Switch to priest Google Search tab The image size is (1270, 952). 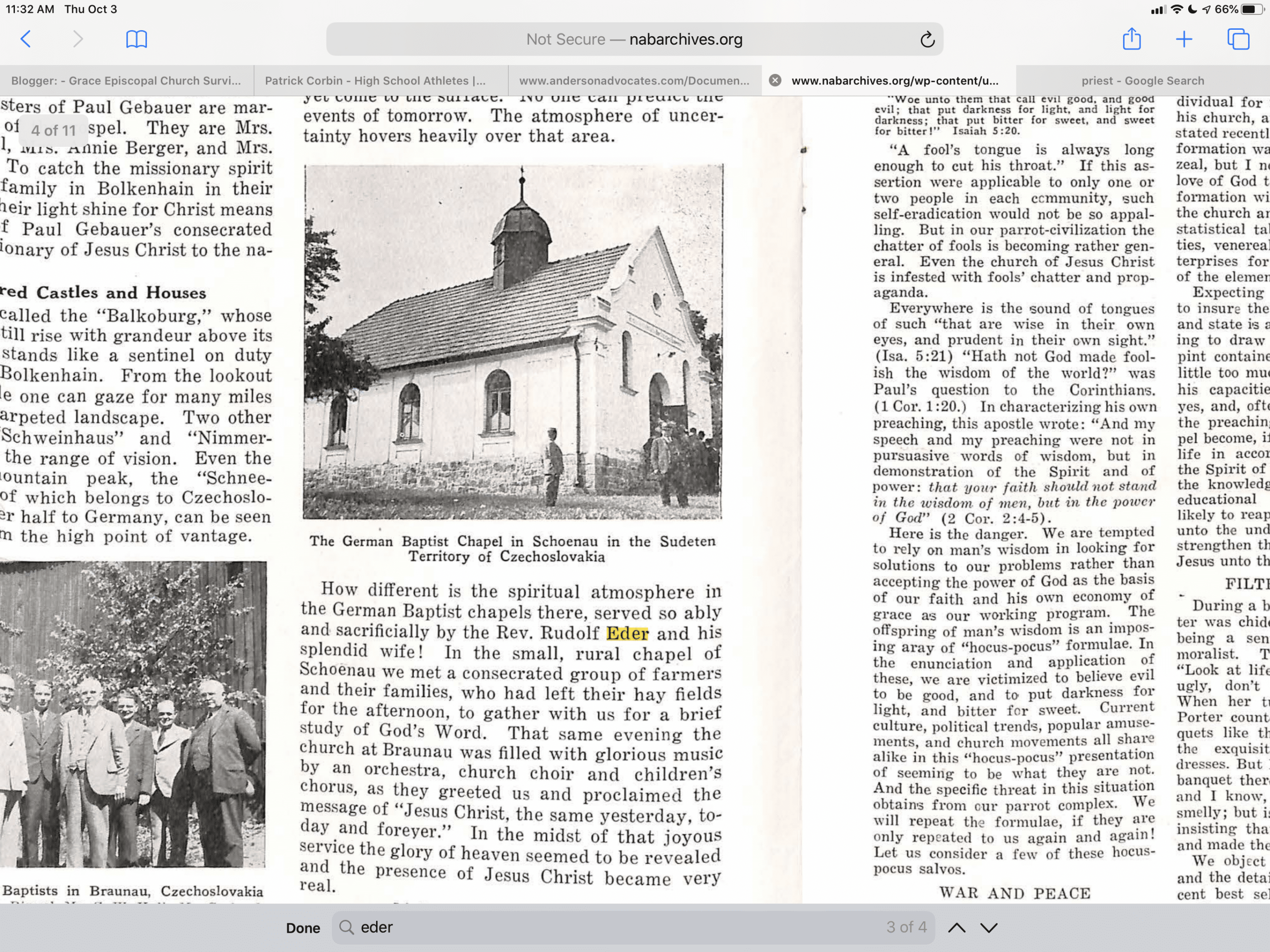click(x=1143, y=80)
